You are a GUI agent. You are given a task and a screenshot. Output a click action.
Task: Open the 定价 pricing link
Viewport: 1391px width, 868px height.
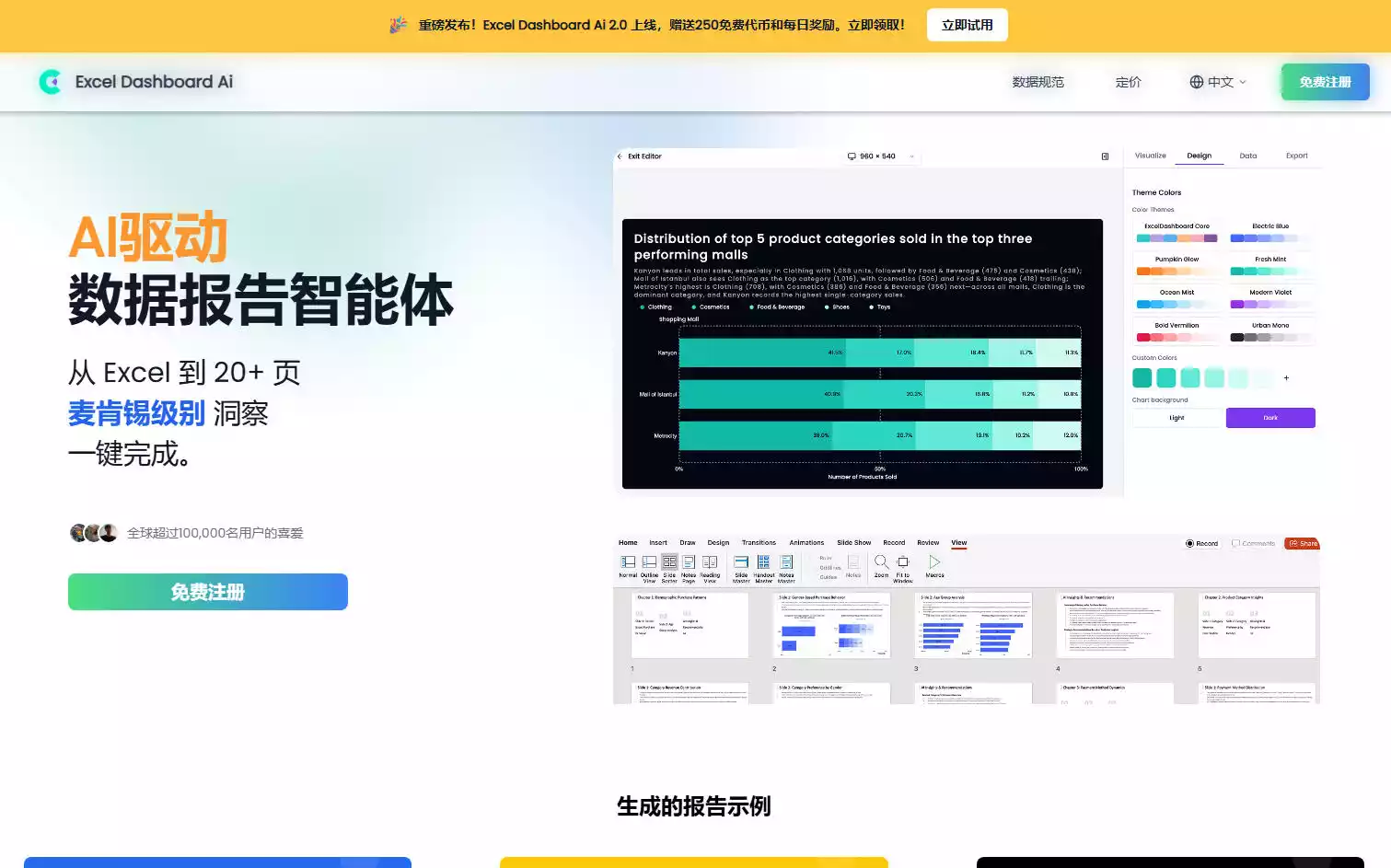[x=1129, y=82]
